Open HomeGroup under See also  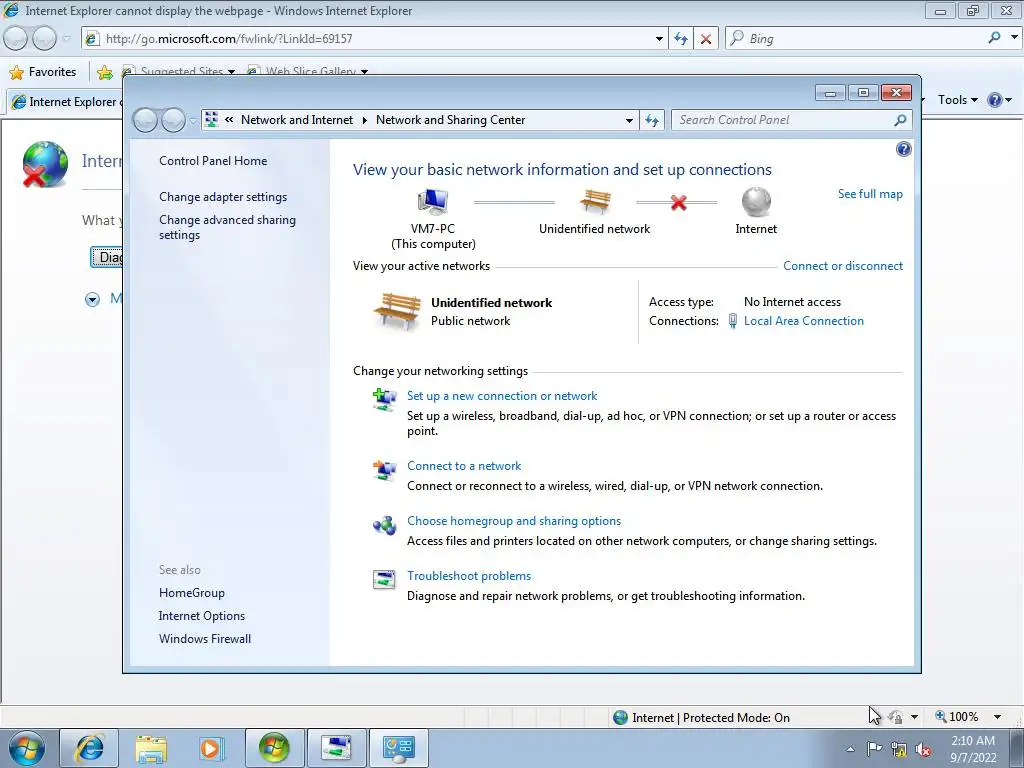pyautogui.click(x=191, y=593)
